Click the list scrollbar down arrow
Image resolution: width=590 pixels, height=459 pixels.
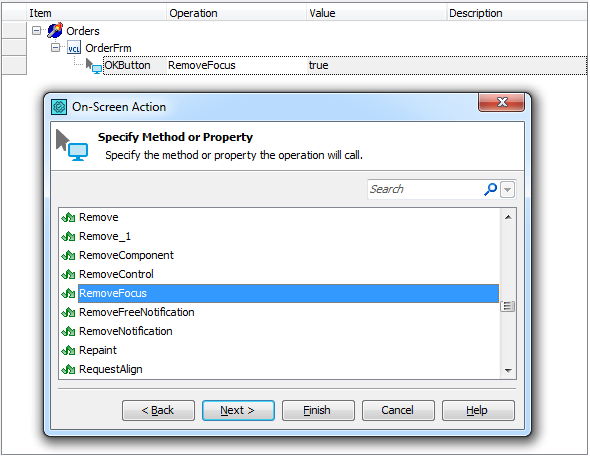(x=508, y=371)
